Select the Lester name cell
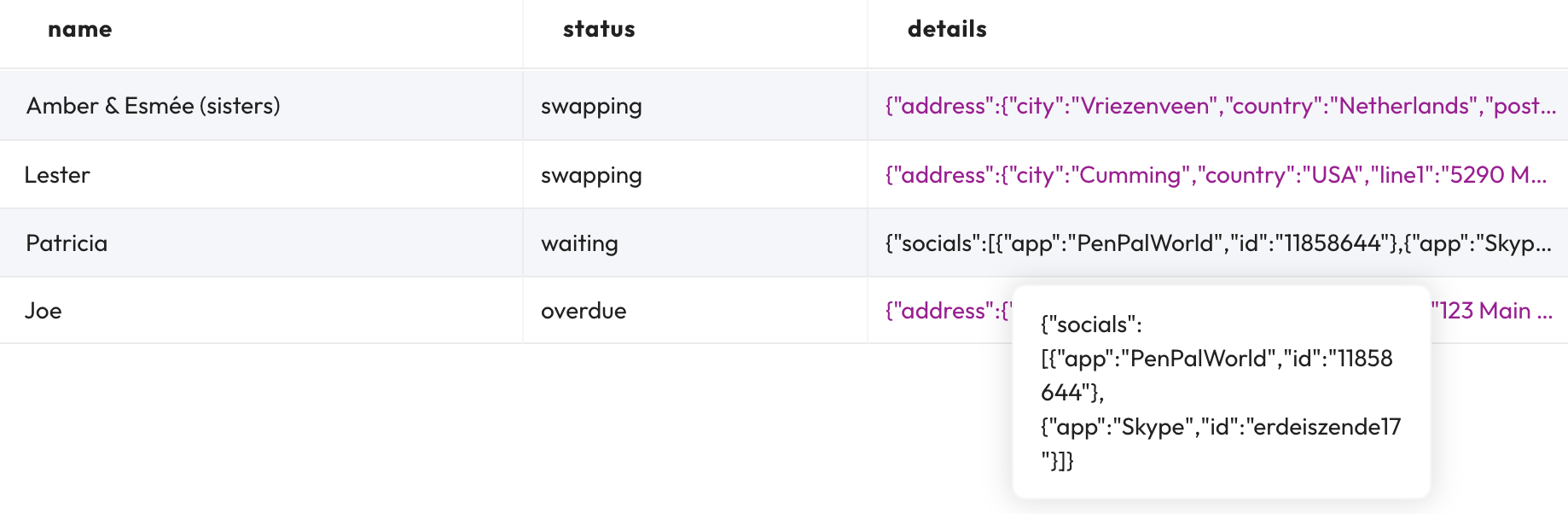 [x=57, y=175]
